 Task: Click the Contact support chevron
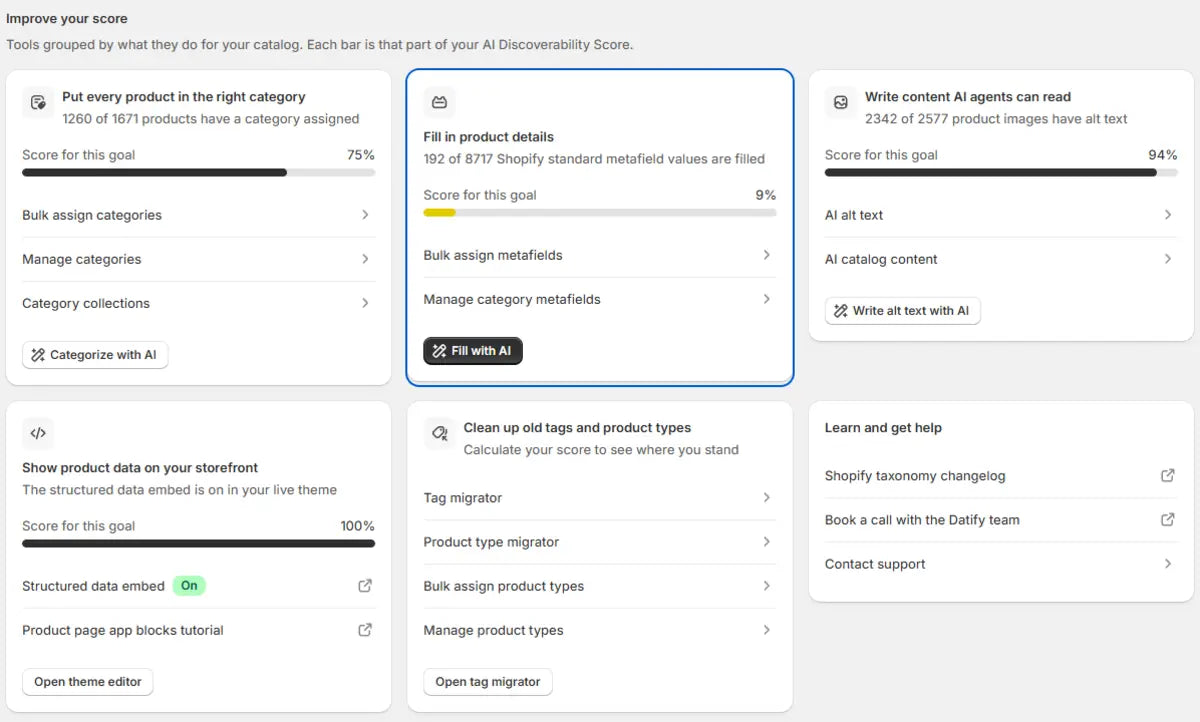pos(1168,564)
